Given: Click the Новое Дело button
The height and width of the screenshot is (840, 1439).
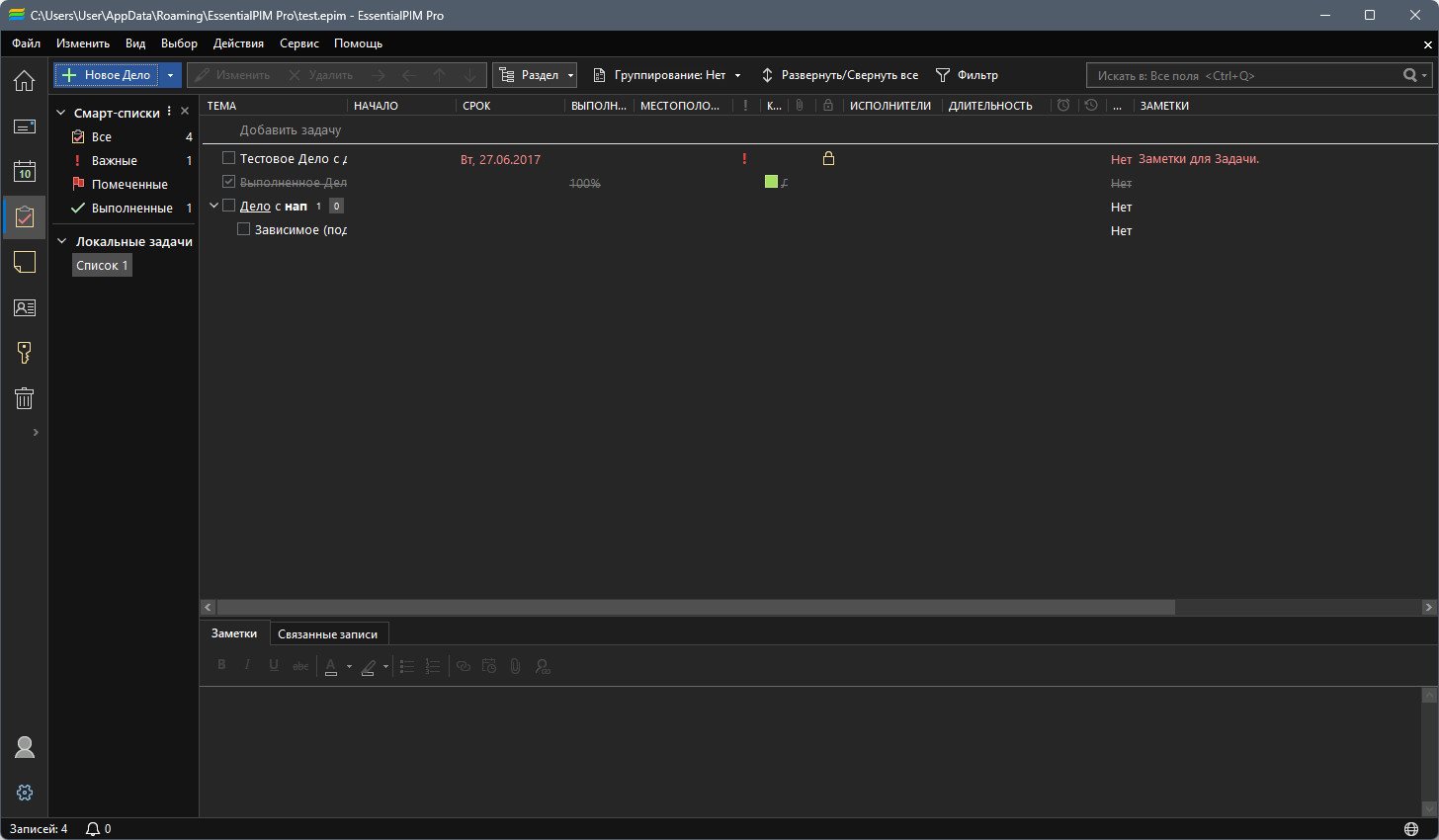Looking at the screenshot, I should pos(107,75).
